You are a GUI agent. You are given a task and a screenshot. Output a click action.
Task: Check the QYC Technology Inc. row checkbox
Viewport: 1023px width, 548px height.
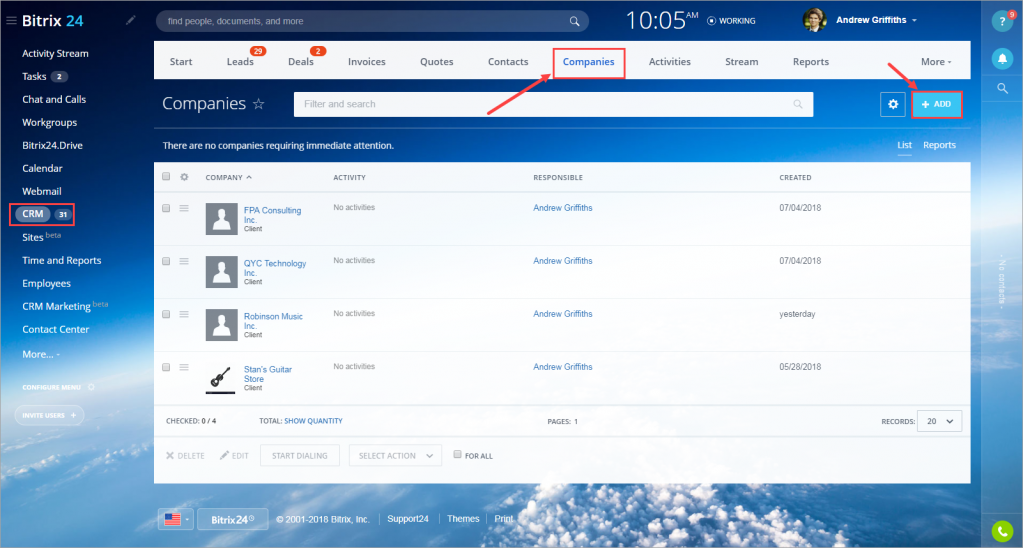pos(166,261)
